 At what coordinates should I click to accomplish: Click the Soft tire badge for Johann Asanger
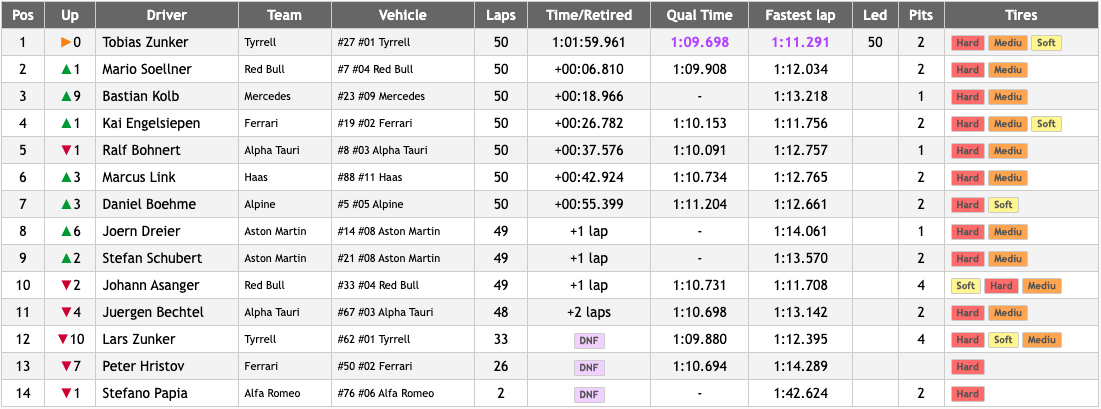pos(965,286)
